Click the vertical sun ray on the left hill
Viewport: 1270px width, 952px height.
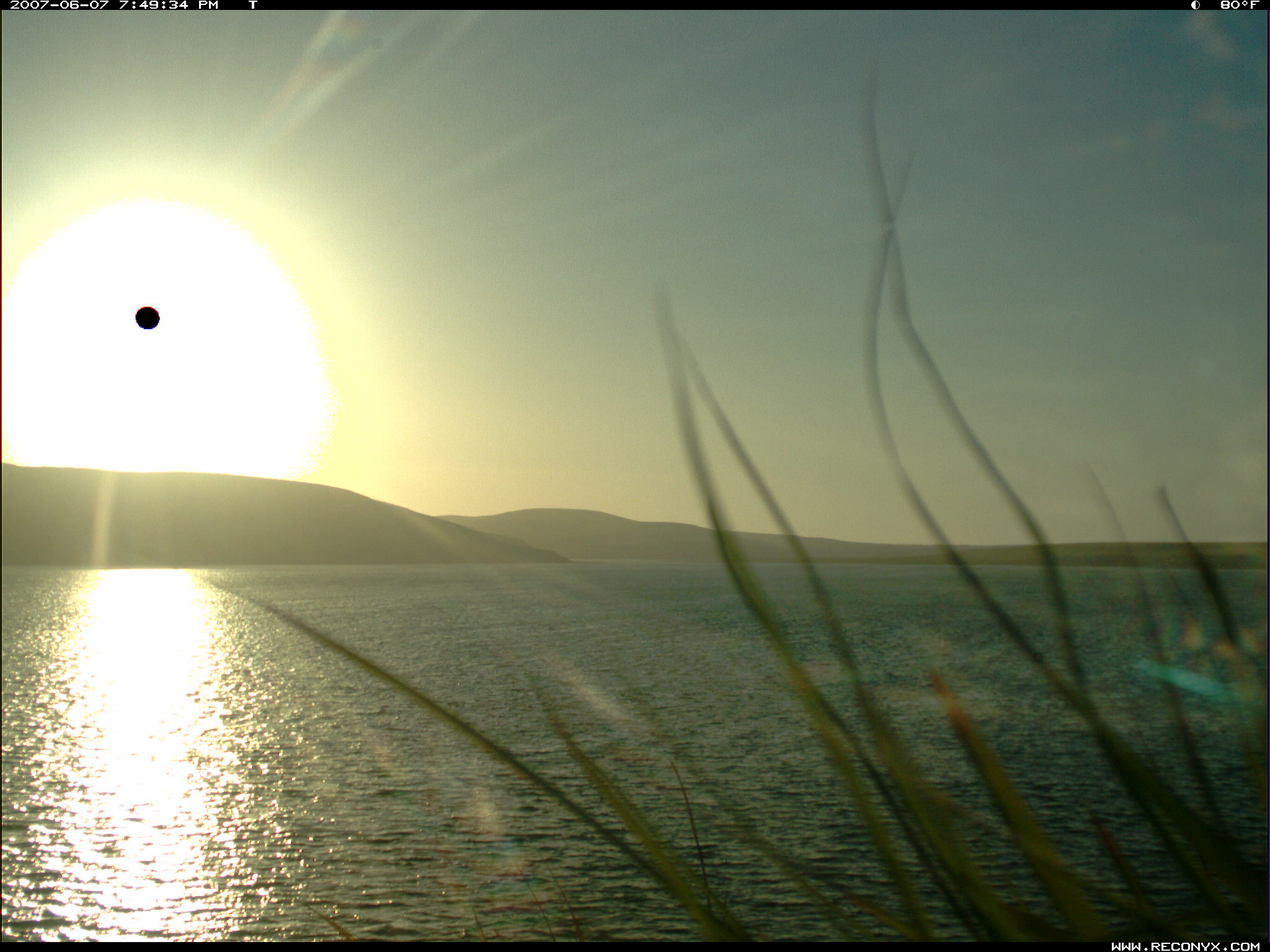pos(104,519)
